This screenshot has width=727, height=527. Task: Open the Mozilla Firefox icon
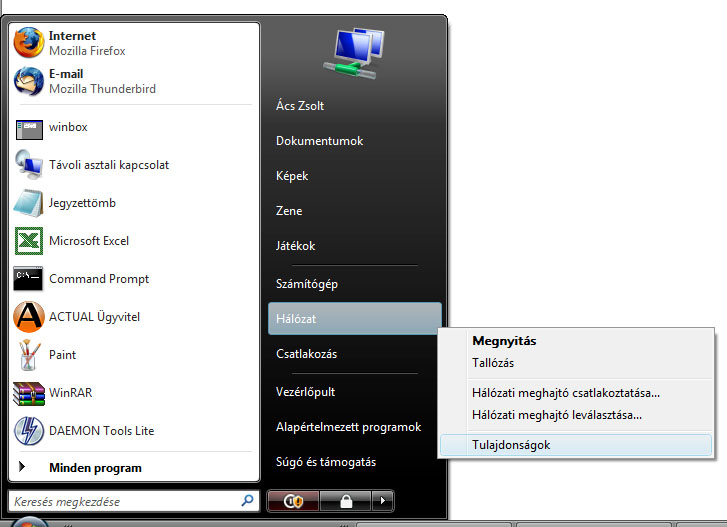coord(29,43)
